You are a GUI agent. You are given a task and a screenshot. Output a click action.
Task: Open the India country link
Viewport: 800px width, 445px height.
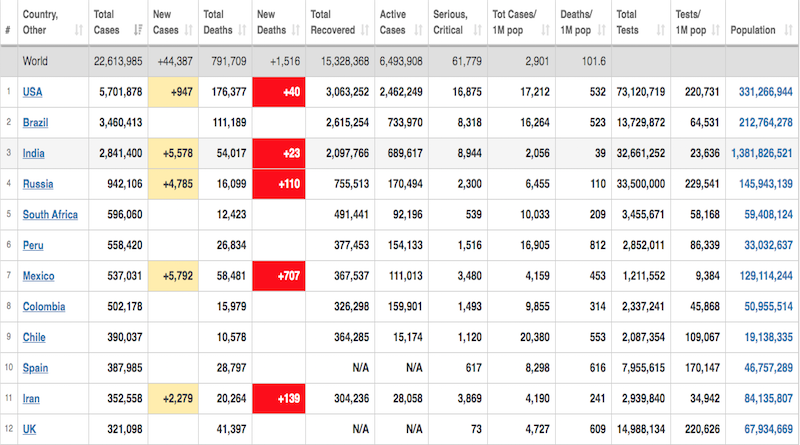(x=34, y=154)
